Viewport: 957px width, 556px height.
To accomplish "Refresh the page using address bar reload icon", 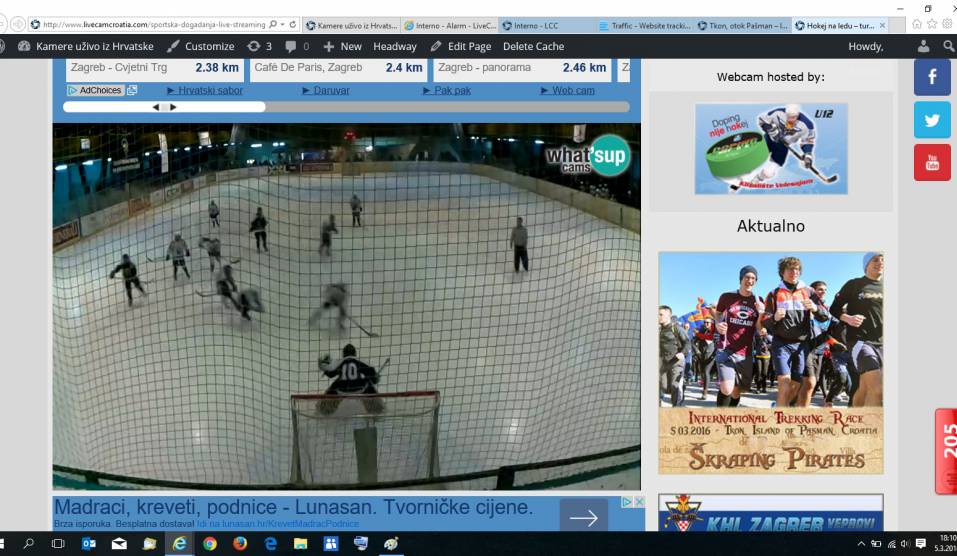I will point(292,24).
